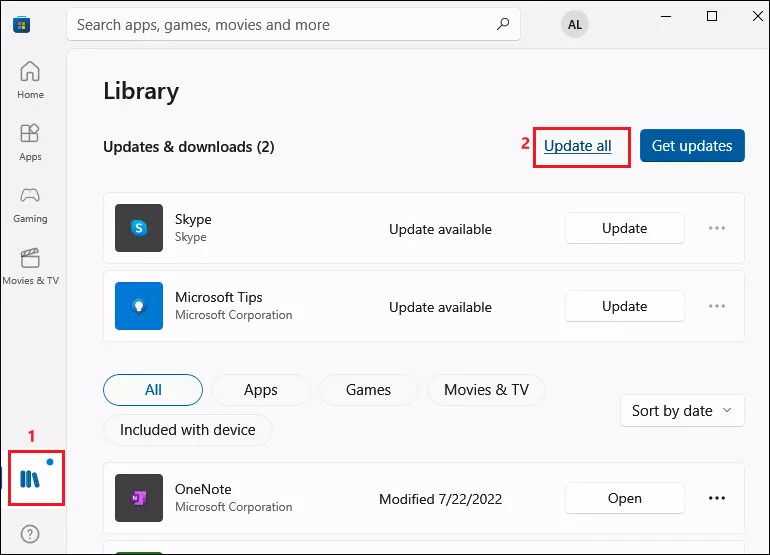Click the Updates & downloads (2) heading
The width and height of the screenshot is (770, 555).
[x=189, y=147]
